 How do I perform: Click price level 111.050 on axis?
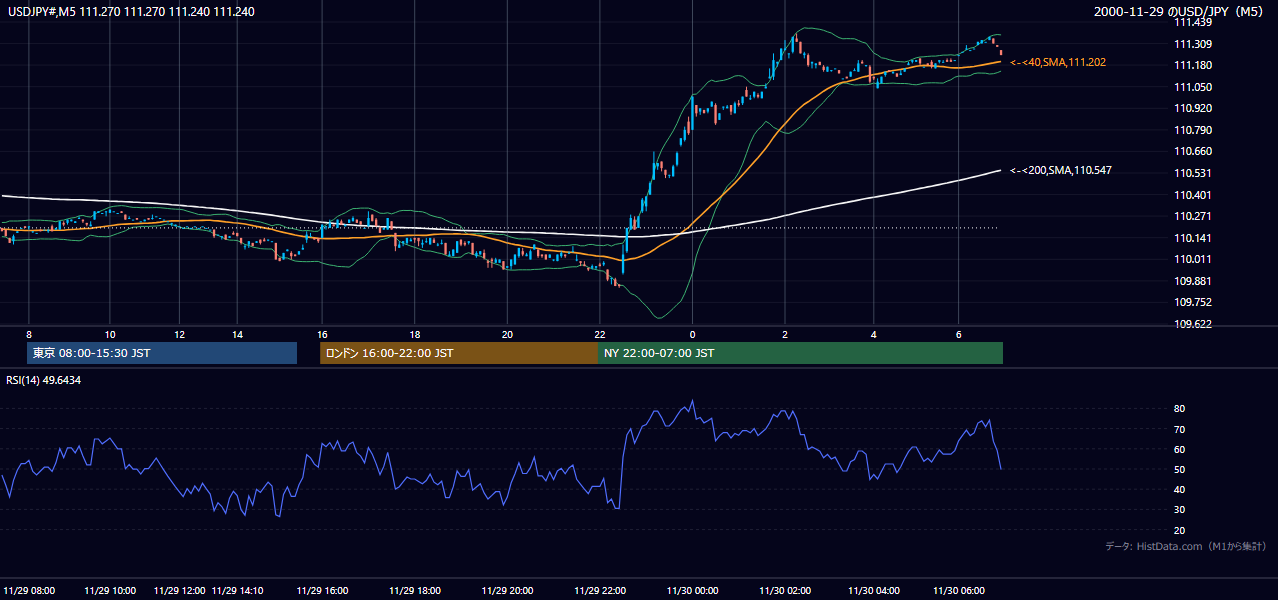[1193, 87]
